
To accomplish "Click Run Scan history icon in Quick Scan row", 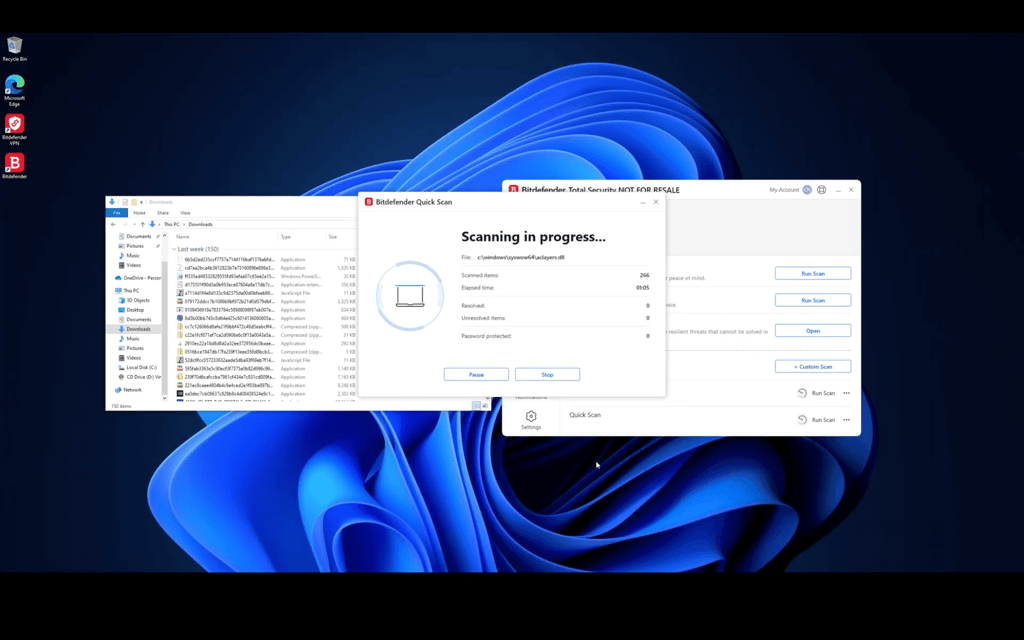I will 802,419.
